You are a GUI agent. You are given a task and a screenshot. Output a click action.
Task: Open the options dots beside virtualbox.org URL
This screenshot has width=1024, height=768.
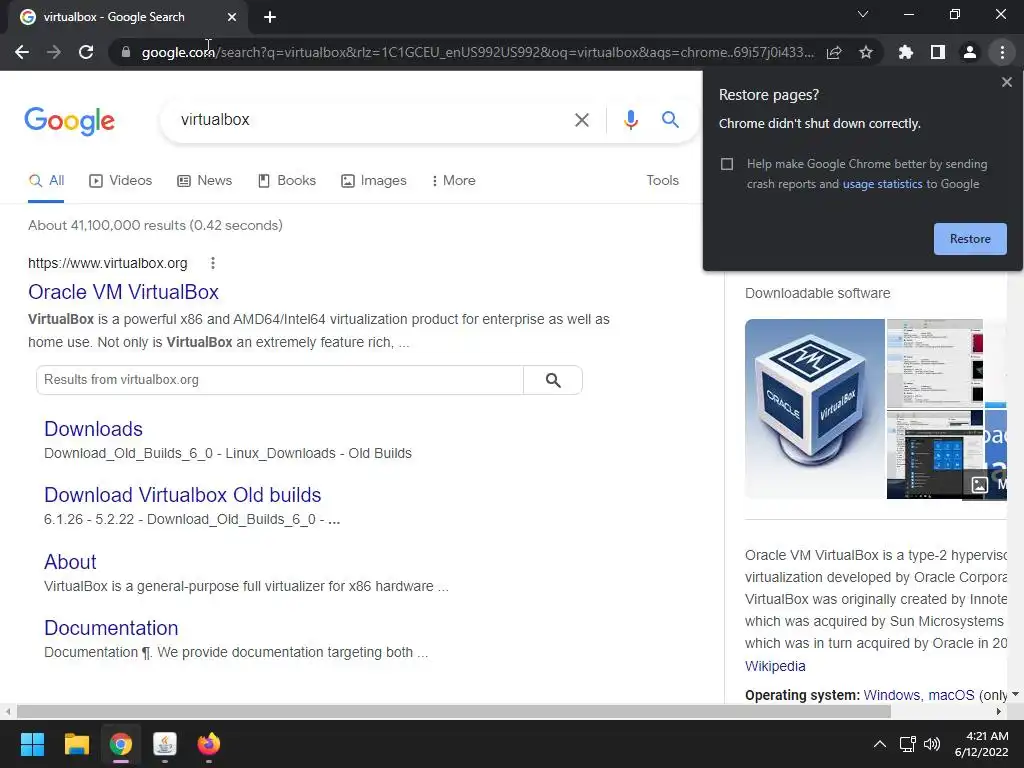[212, 263]
